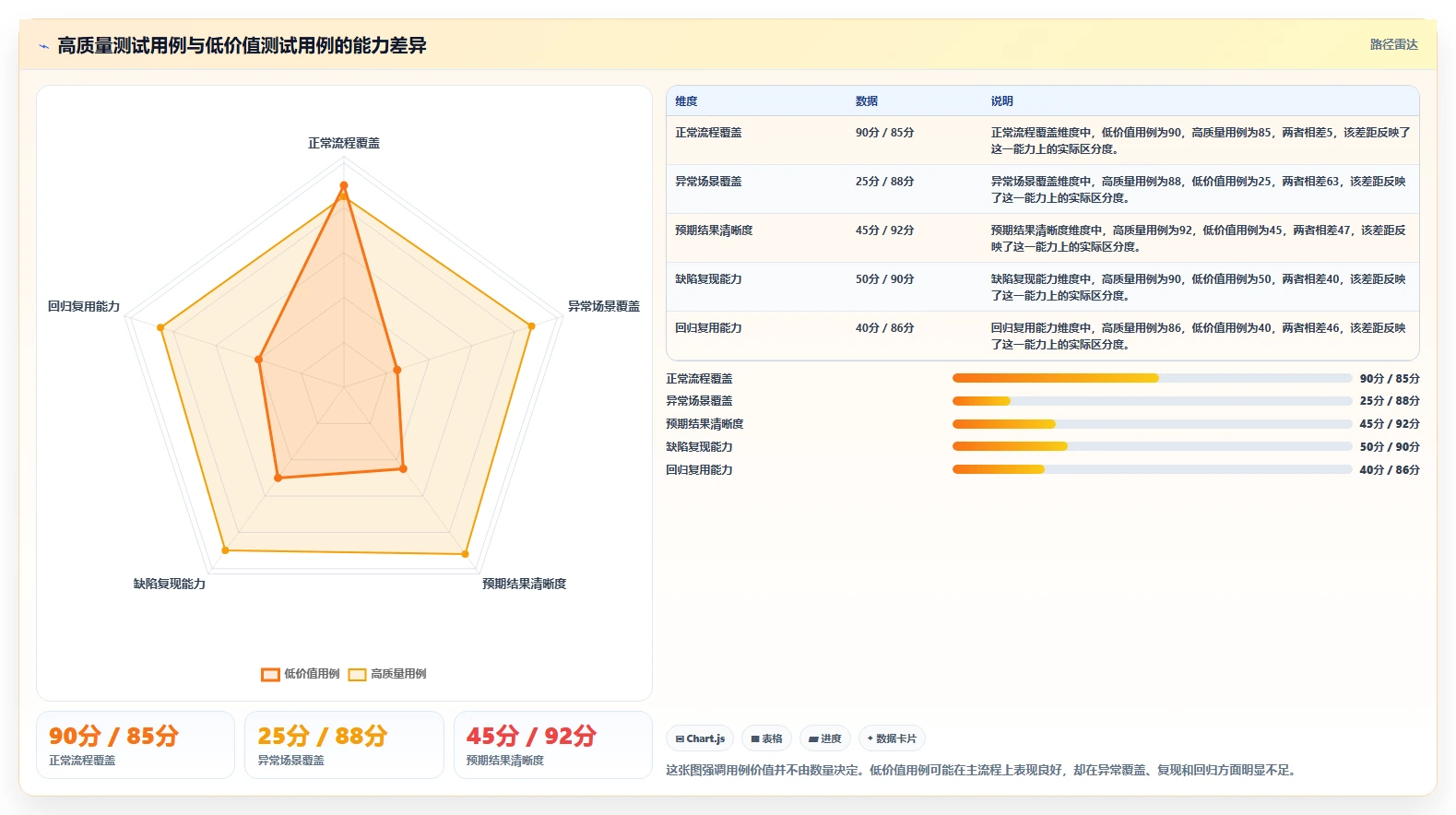Click the 高质量用例 point on 缺陷复现能力 axis
Viewport: 1456px width, 815px height.
[x=225, y=550]
